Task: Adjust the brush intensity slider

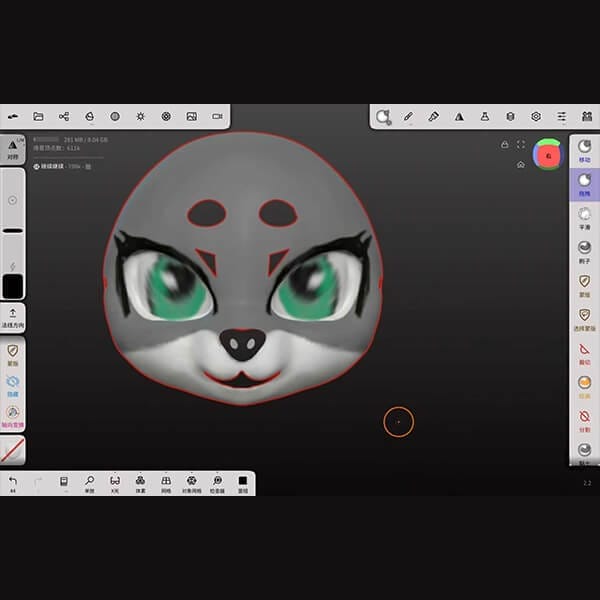Action: click(13, 253)
